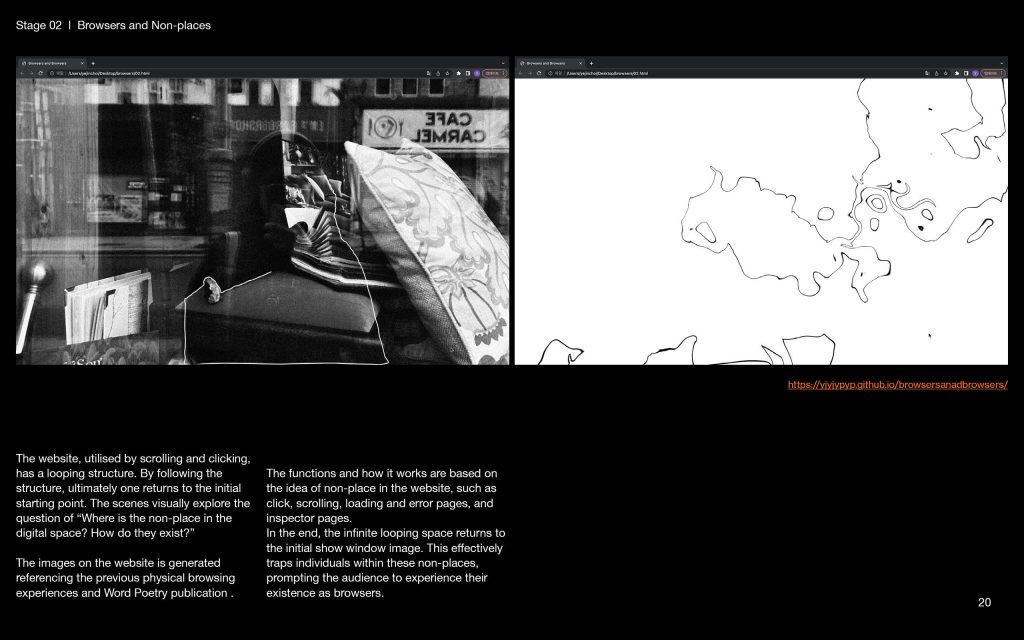
Task: Expand the tab search chevron in the left browser
Action: [503, 63]
